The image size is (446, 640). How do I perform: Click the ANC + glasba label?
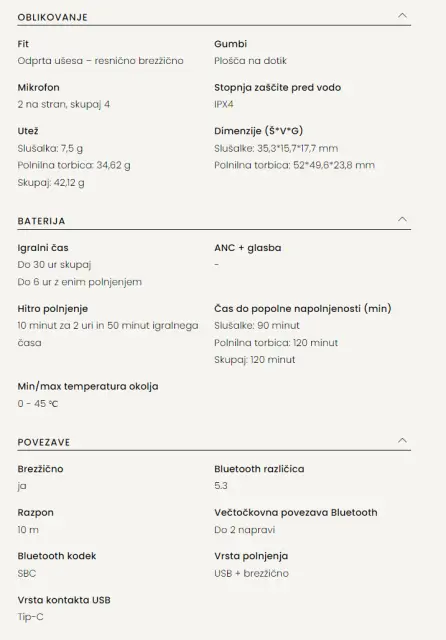(248, 248)
